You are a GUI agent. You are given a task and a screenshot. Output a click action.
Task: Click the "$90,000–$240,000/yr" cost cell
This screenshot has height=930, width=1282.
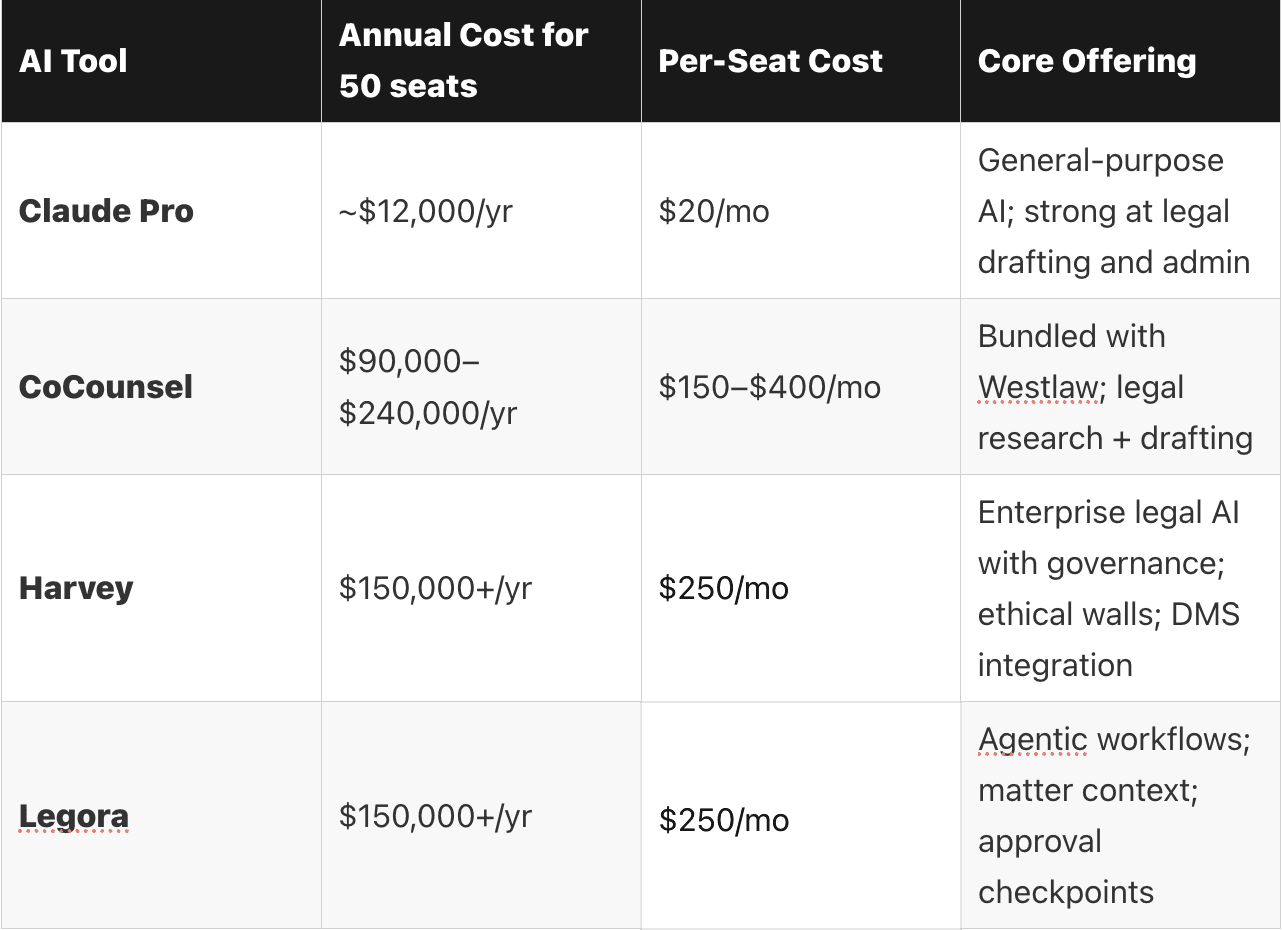427,387
